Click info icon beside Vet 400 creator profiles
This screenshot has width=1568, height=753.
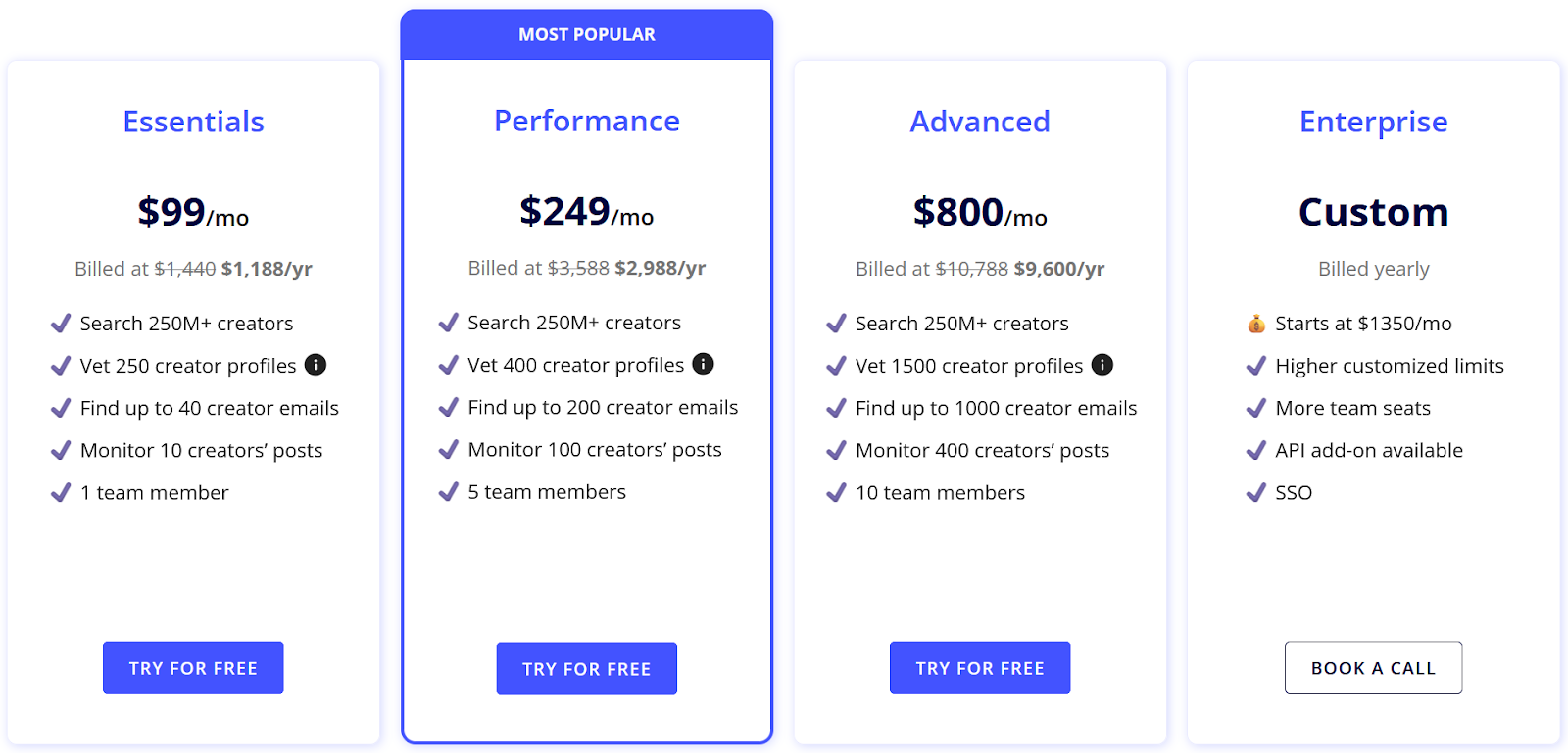pyautogui.click(x=704, y=364)
